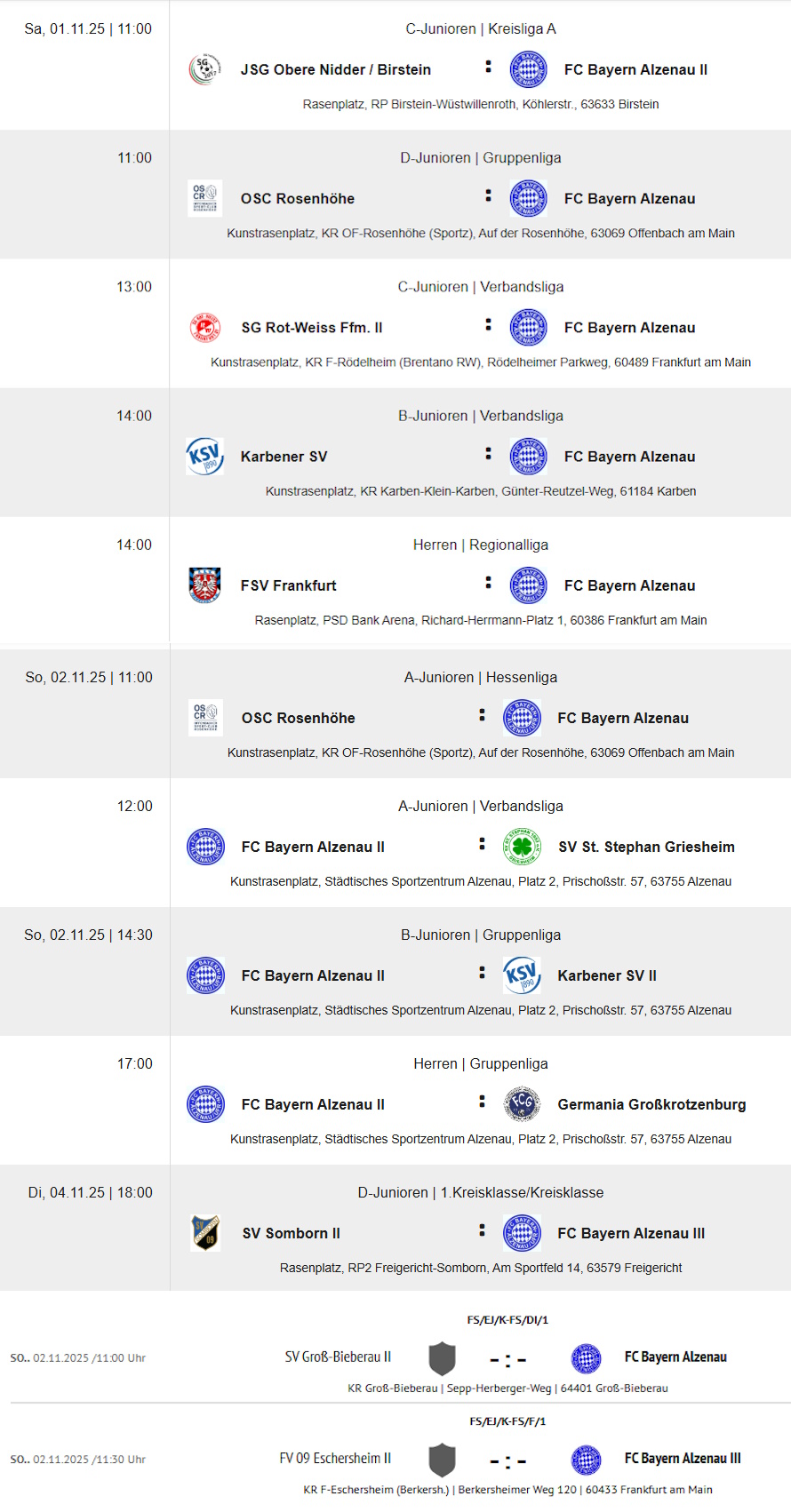
Task: Open the Herren | Regionalliga competition label
Action: tap(481, 545)
